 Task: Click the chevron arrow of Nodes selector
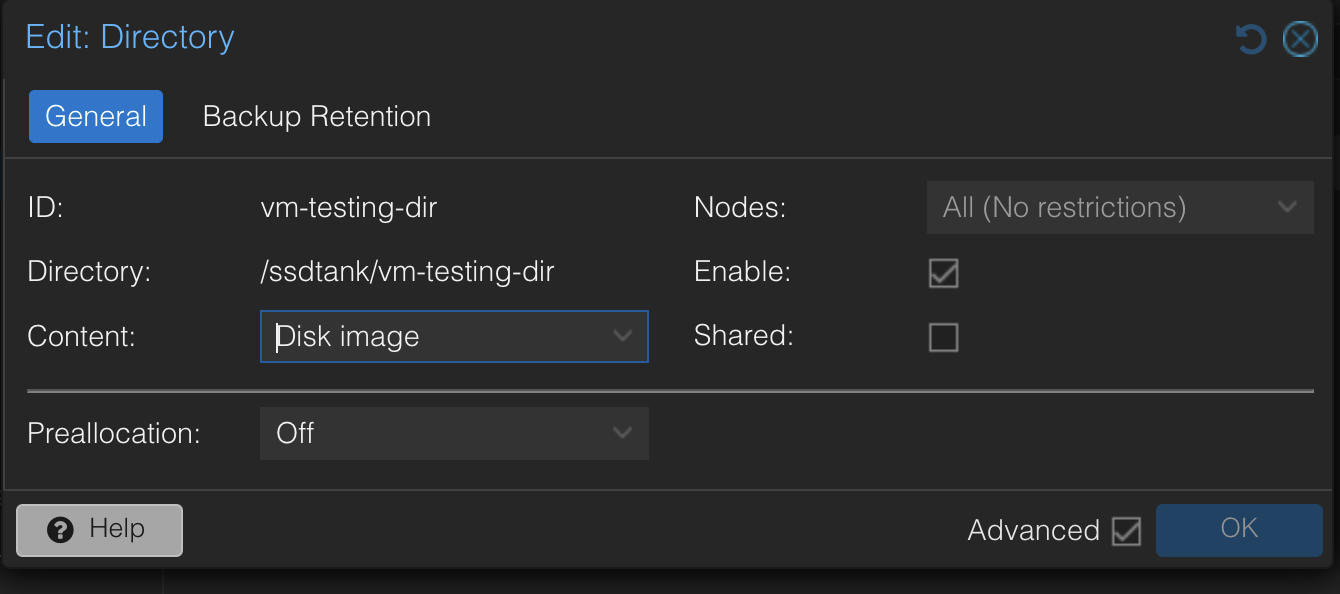click(x=1288, y=207)
